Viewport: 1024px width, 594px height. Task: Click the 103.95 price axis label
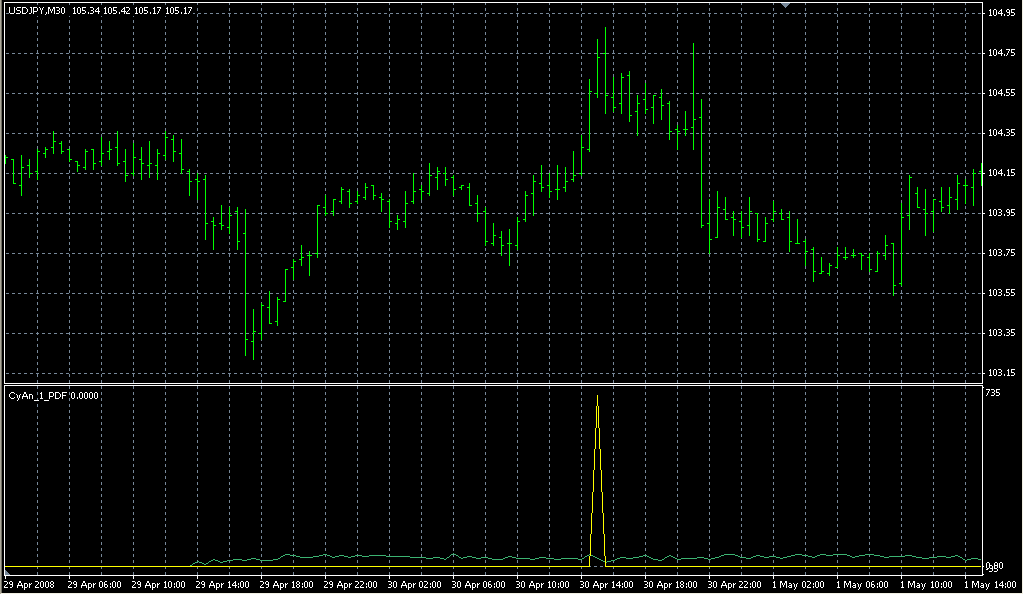(x=1002, y=213)
